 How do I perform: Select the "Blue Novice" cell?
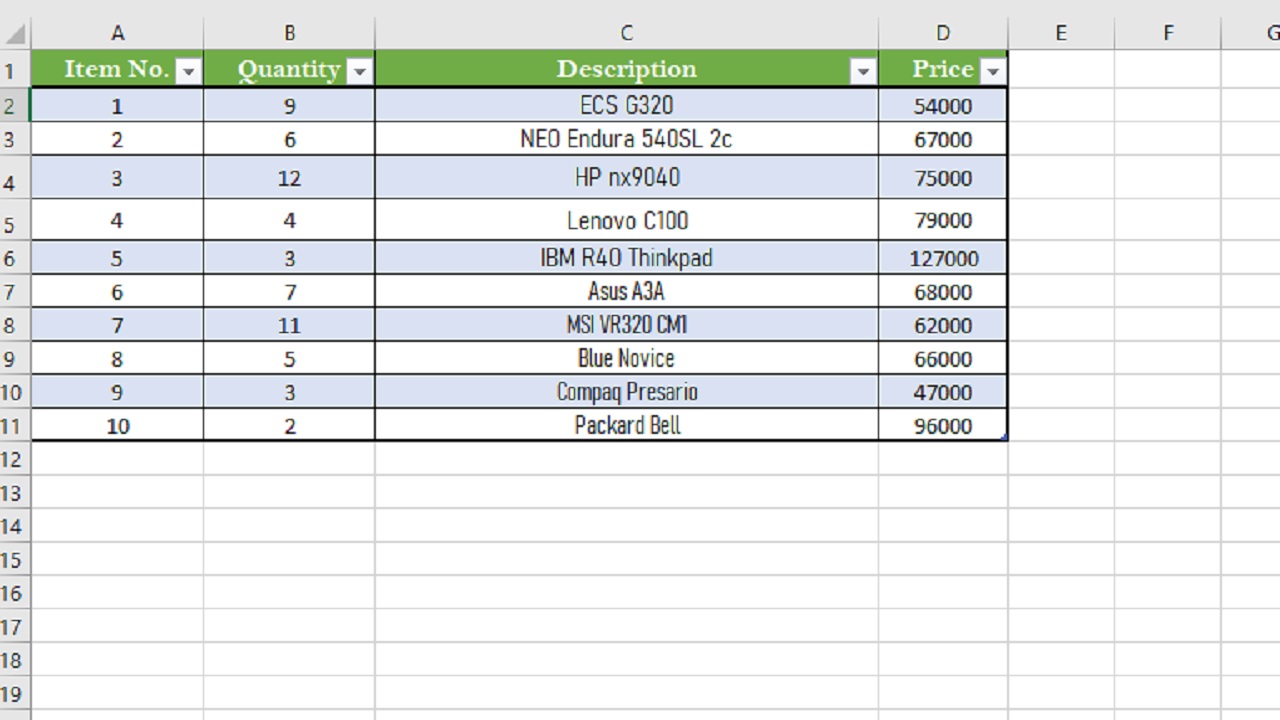point(627,359)
